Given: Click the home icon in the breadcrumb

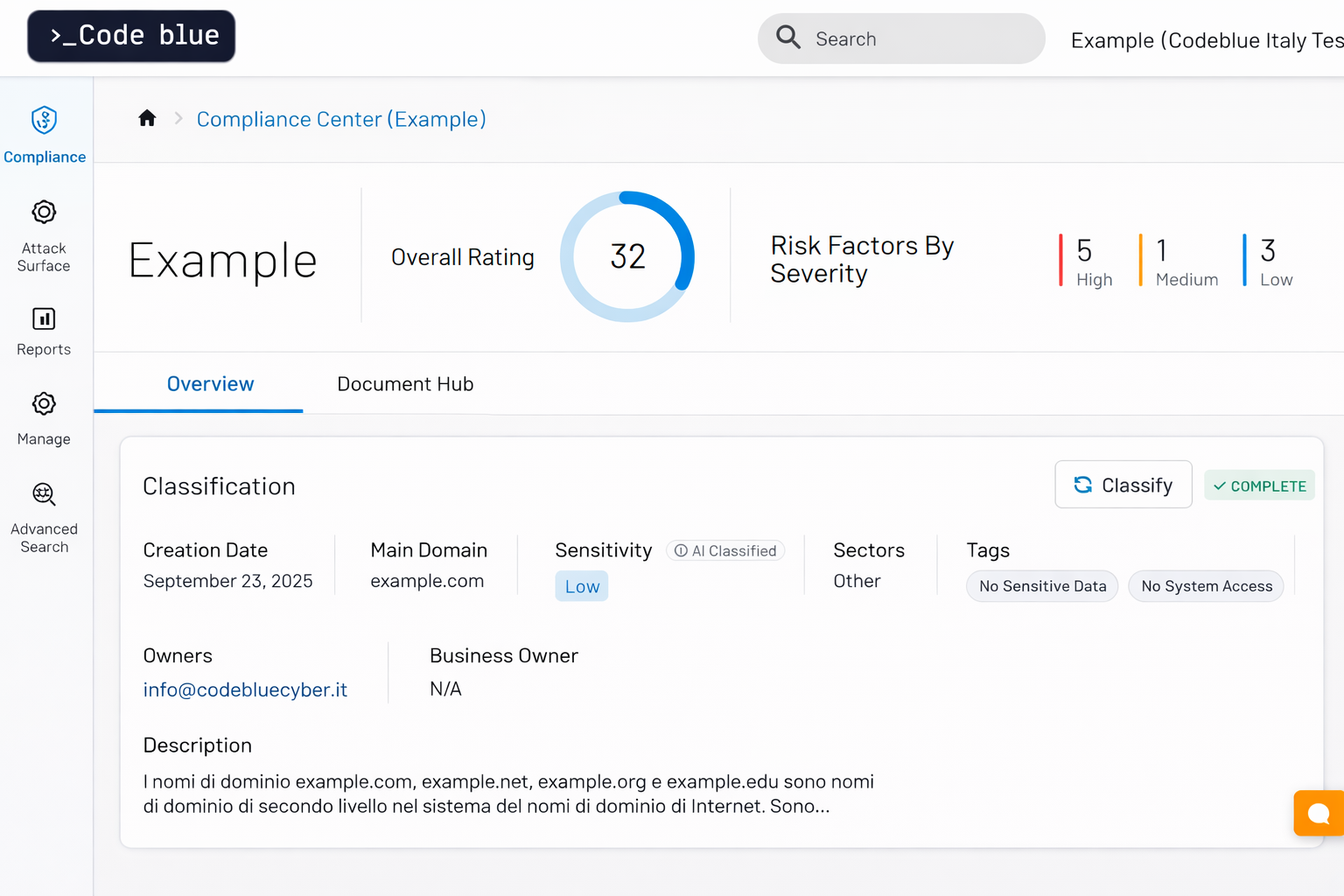Looking at the screenshot, I should pyautogui.click(x=146, y=118).
